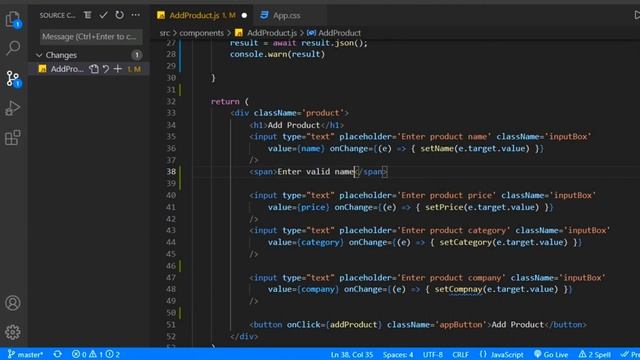Discard changes for AddProduct file
The height and width of the screenshot is (360, 640).
click(x=106, y=69)
